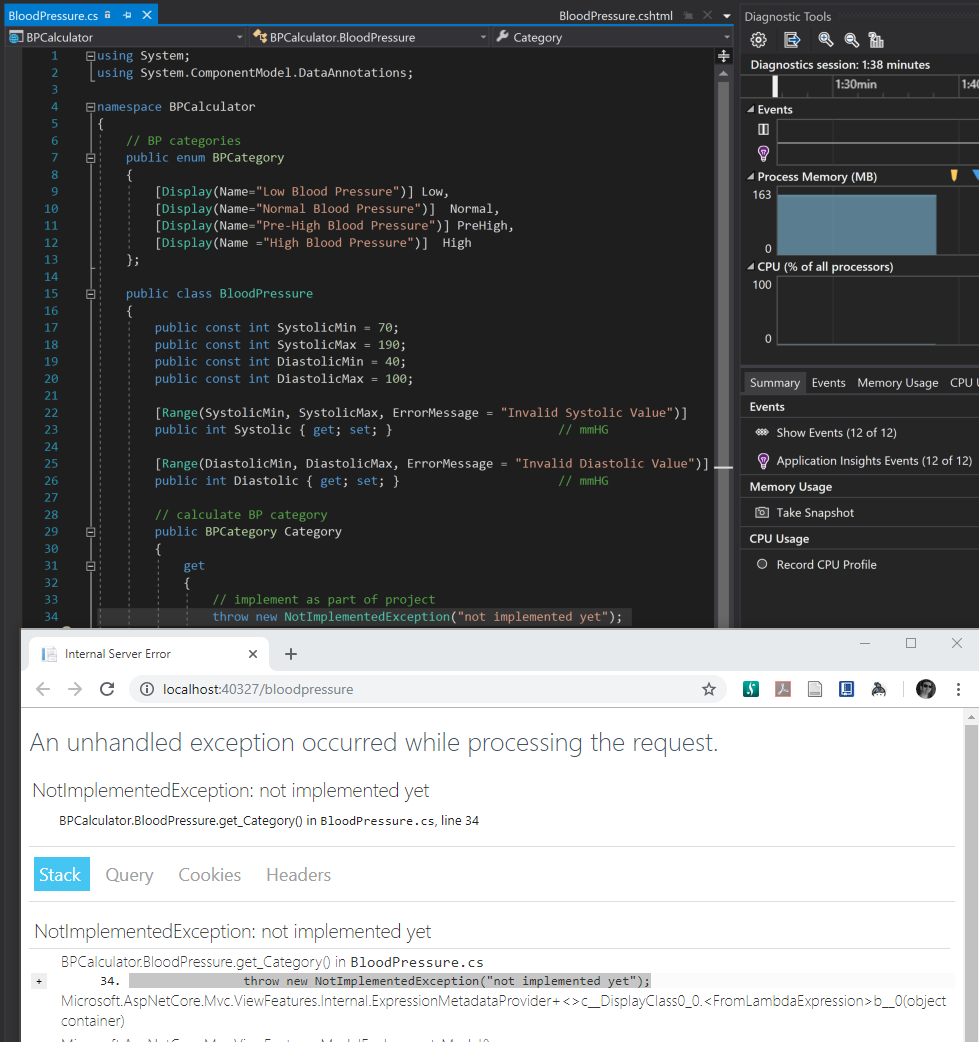
Task: Click the camera icon beside Take Snapshot
Action: (x=762, y=512)
